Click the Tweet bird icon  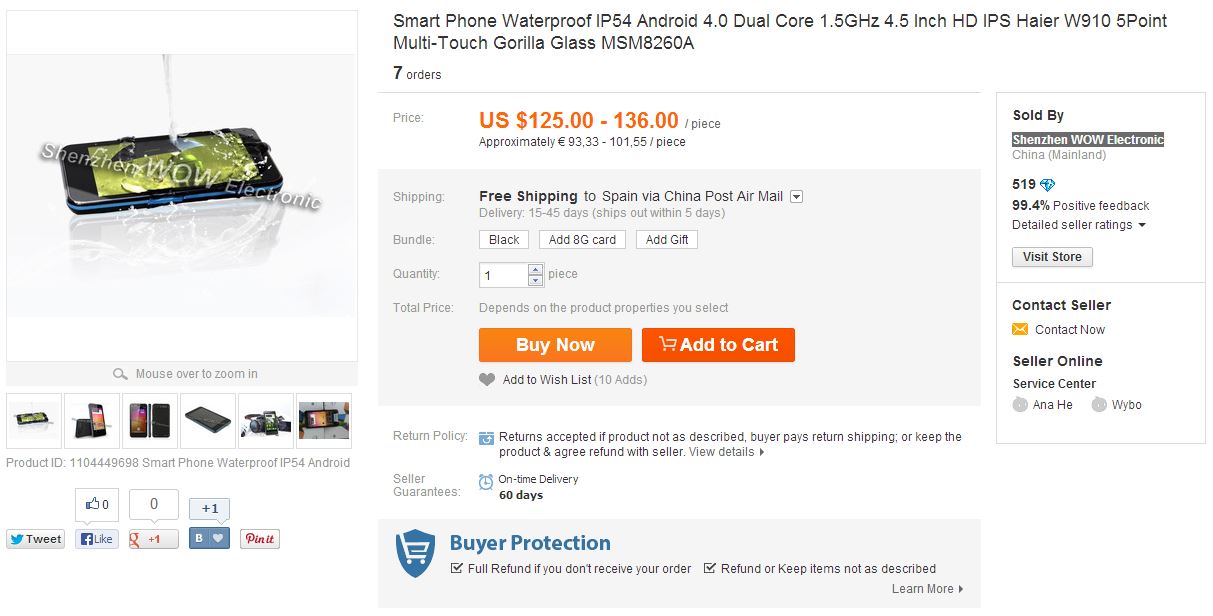pos(18,539)
